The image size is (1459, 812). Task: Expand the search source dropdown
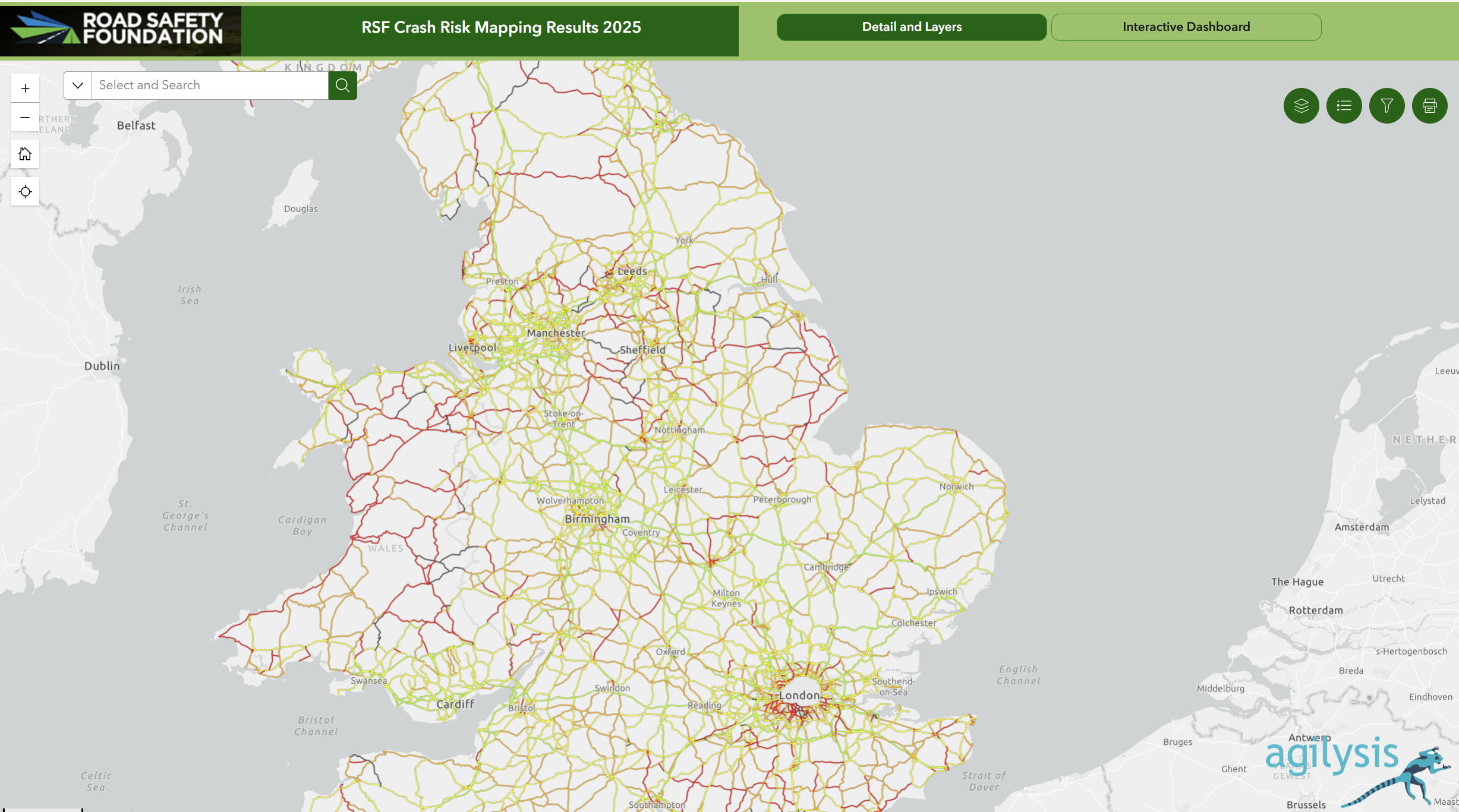(x=78, y=86)
